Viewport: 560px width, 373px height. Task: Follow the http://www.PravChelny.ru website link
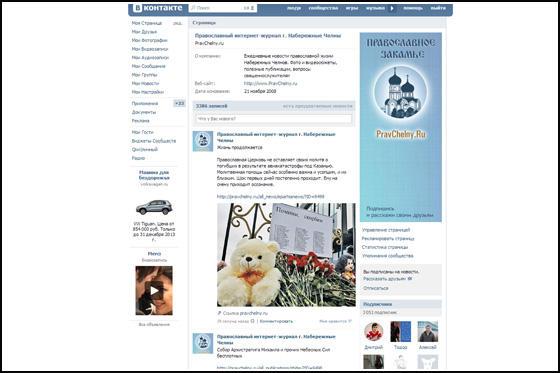270,83
